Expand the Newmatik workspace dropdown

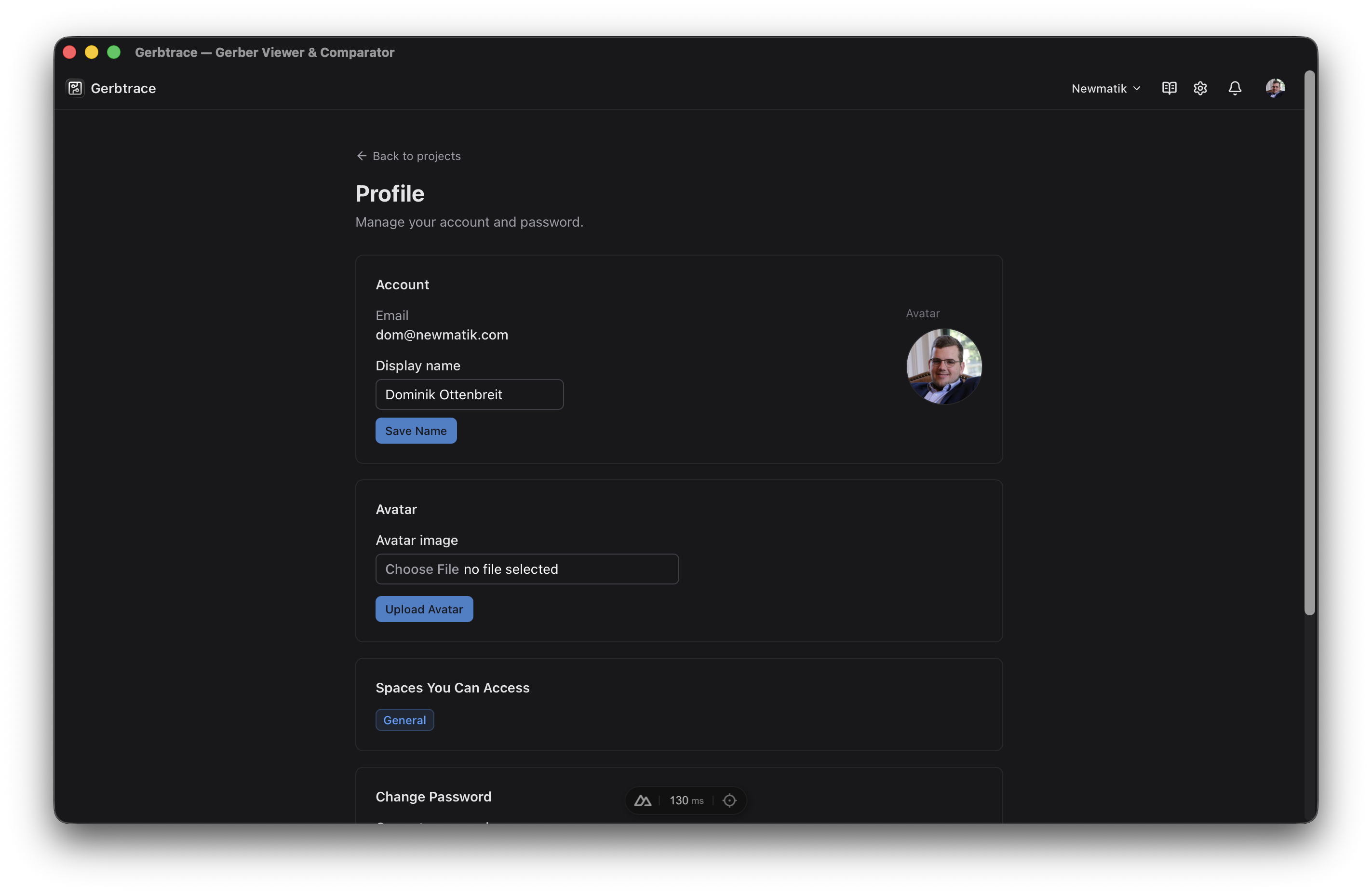(x=1106, y=88)
